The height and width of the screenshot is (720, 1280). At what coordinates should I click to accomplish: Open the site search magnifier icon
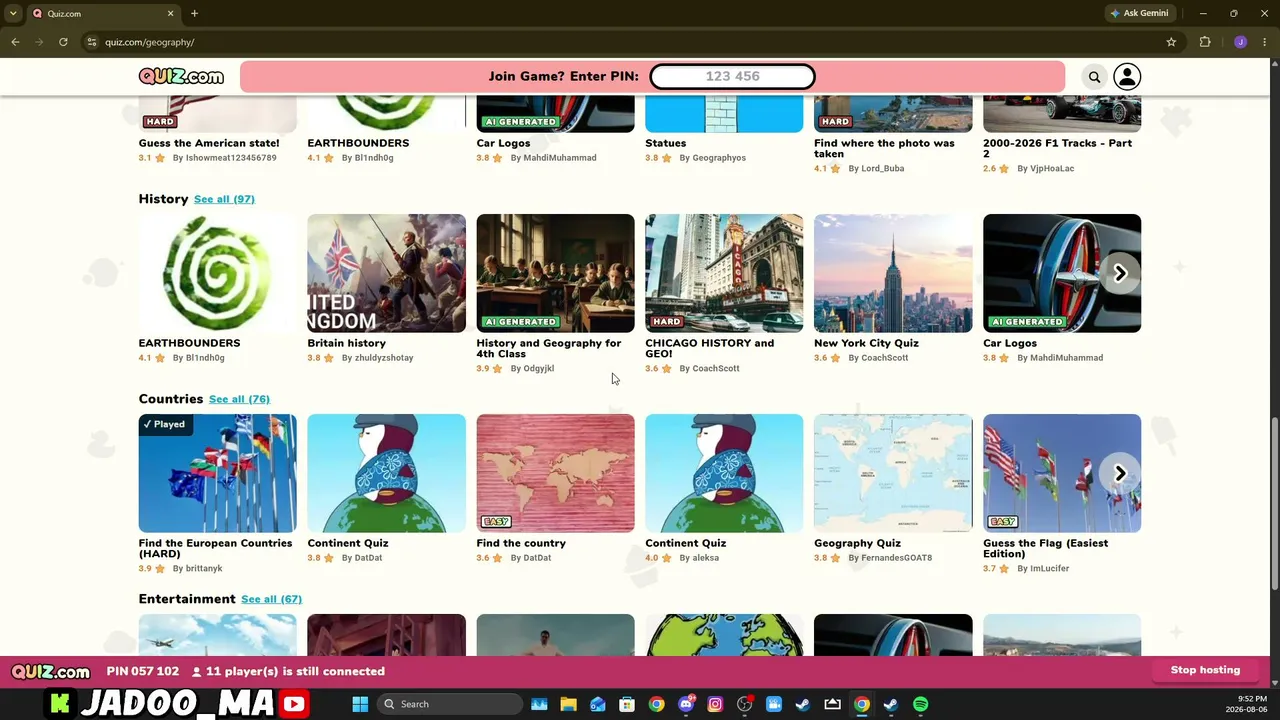[x=1094, y=77]
